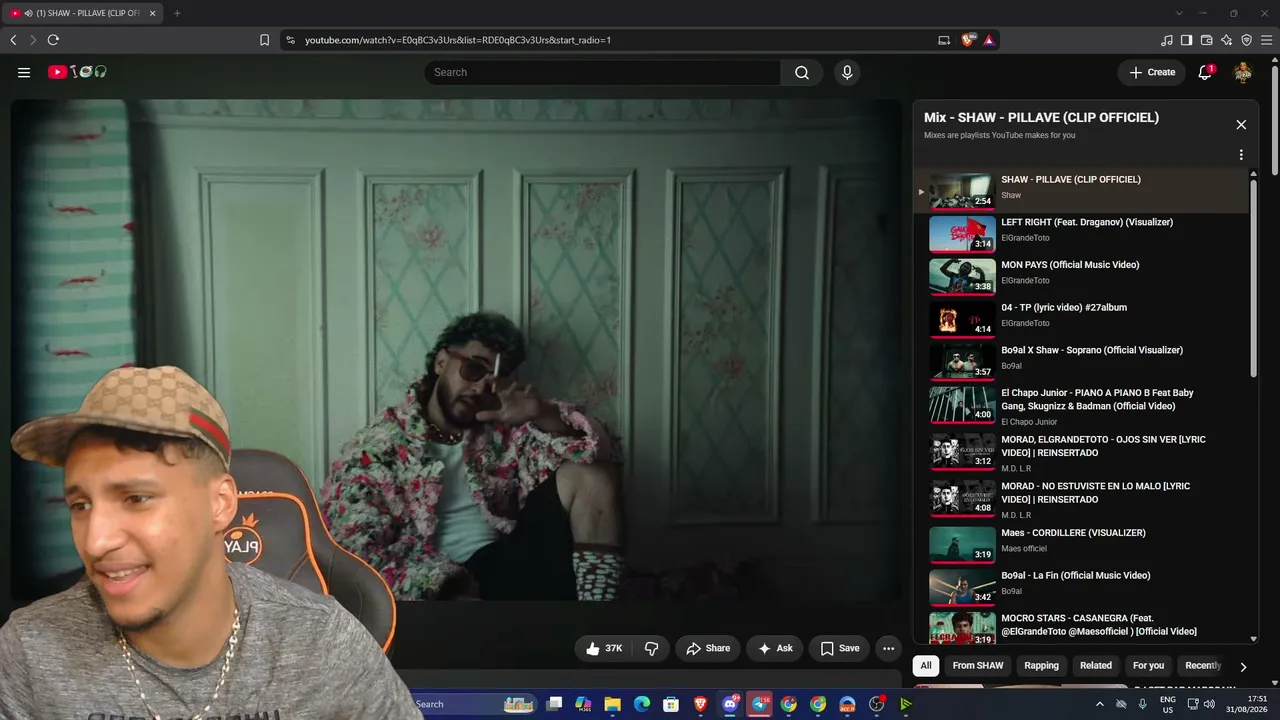Reload the YouTube page
This screenshot has width=1280, height=720.
pyautogui.click(x=53, y=40)
